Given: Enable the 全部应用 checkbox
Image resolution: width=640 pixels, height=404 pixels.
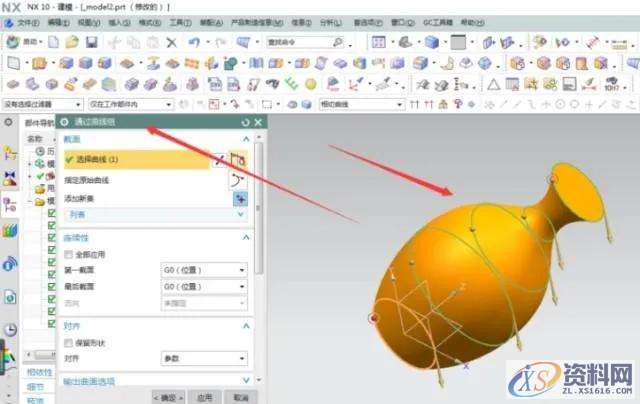Looking at the screenshot, I should 69,255.
